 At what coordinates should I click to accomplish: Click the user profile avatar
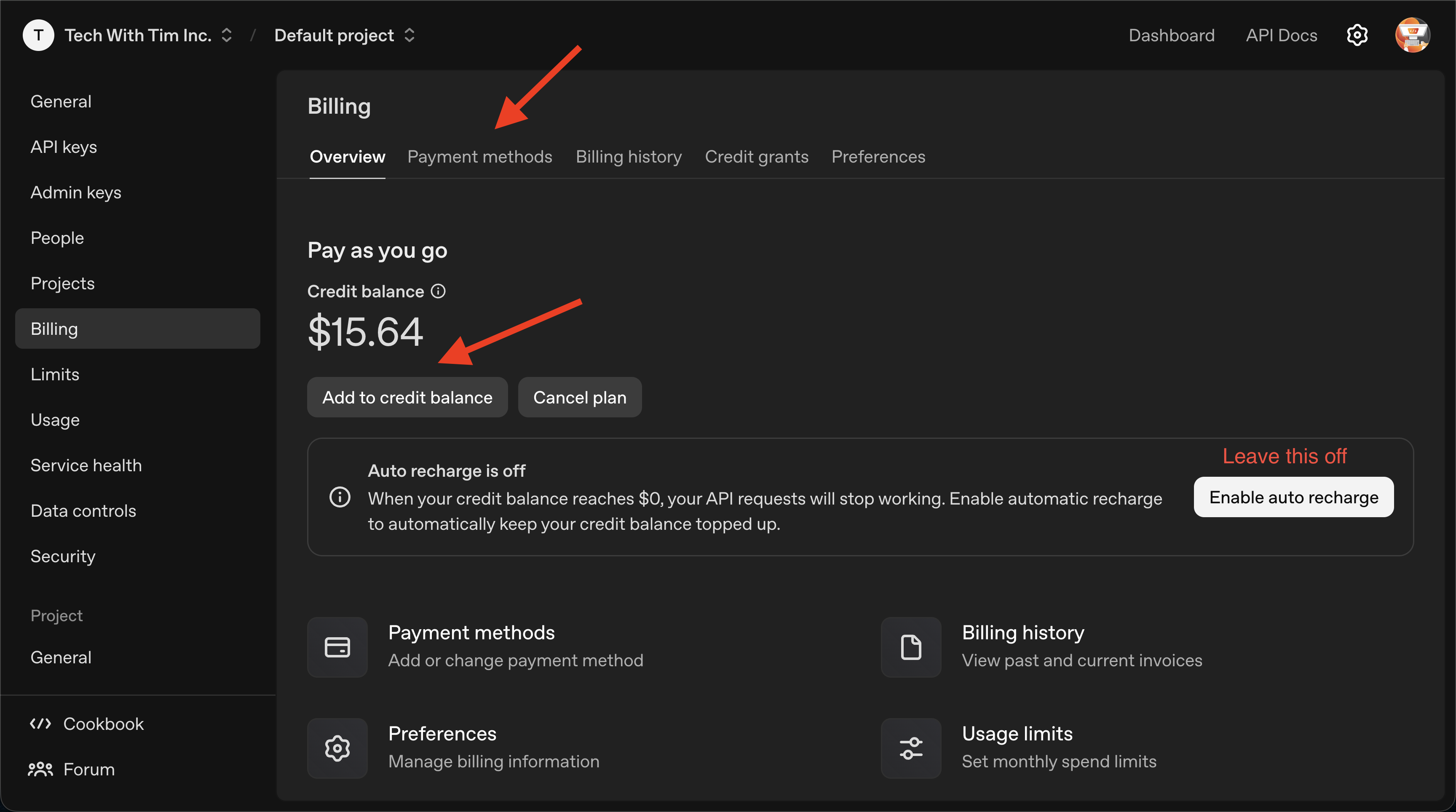pyautogui.click(x=1412, y=35)
